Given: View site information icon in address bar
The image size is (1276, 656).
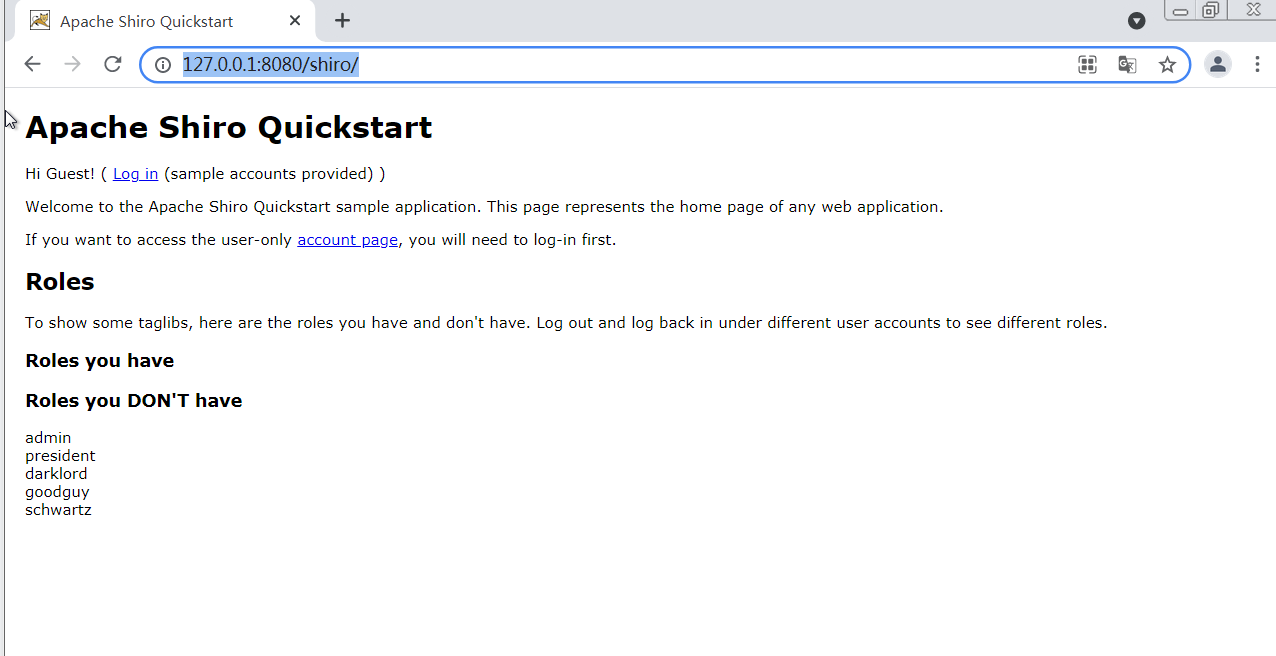Looking at the screenshot, I should [x=163, y=65].
